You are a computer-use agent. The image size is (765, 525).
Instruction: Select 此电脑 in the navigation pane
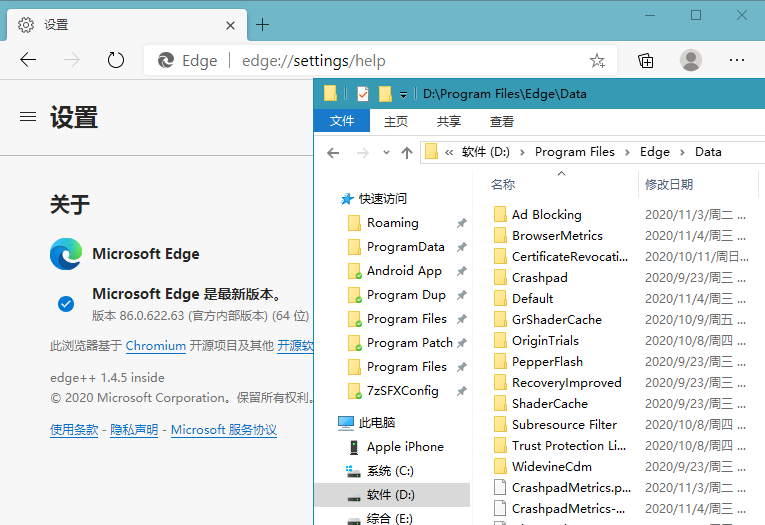[x=377, y=423]
